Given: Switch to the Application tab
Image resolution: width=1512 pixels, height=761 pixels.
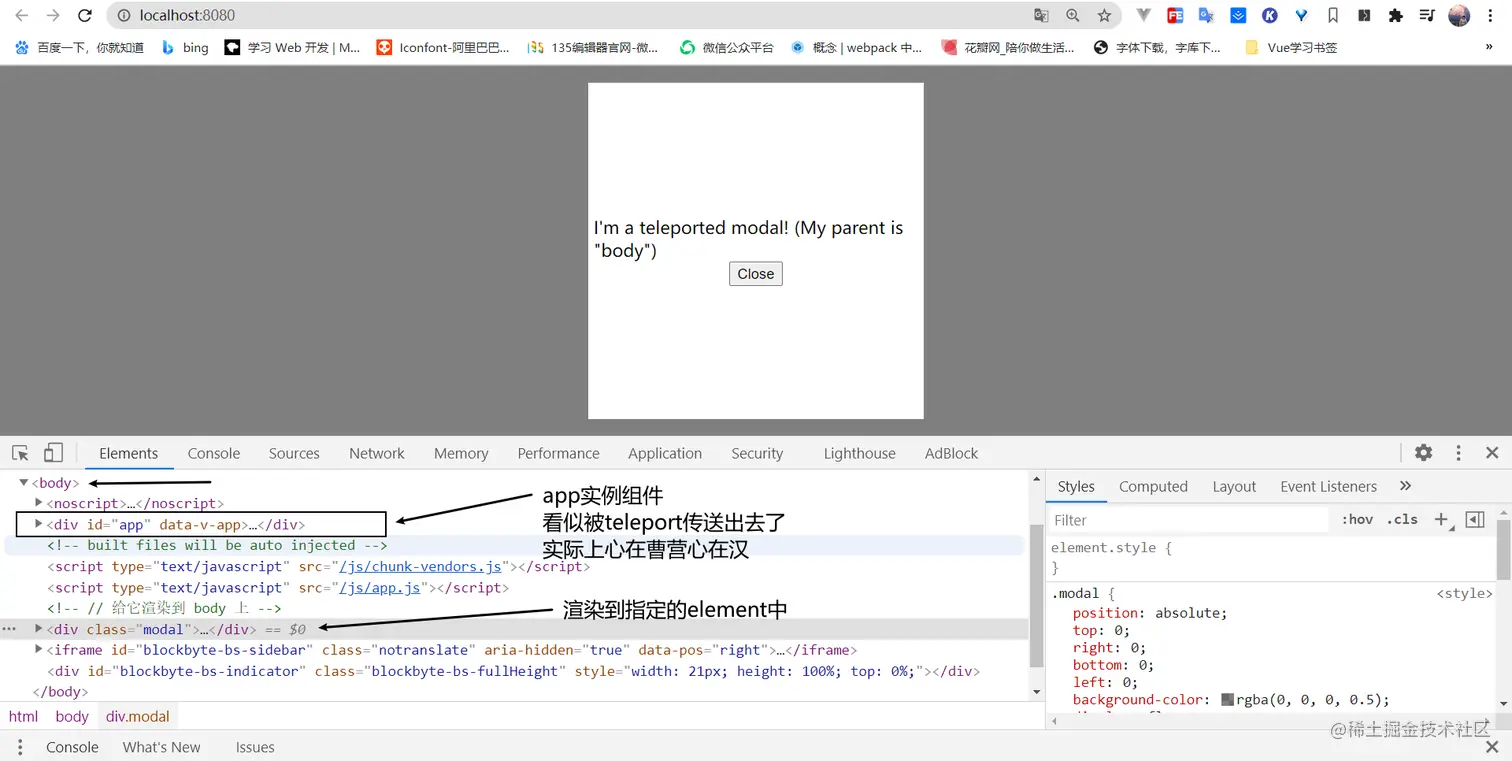Looking at the screenshot, I should click(665, 453).
